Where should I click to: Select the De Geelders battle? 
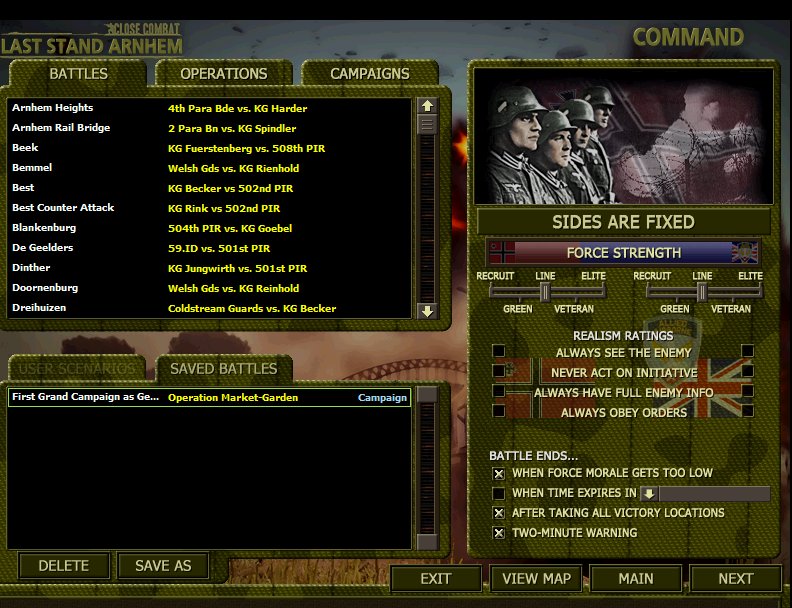click(209, 248)
